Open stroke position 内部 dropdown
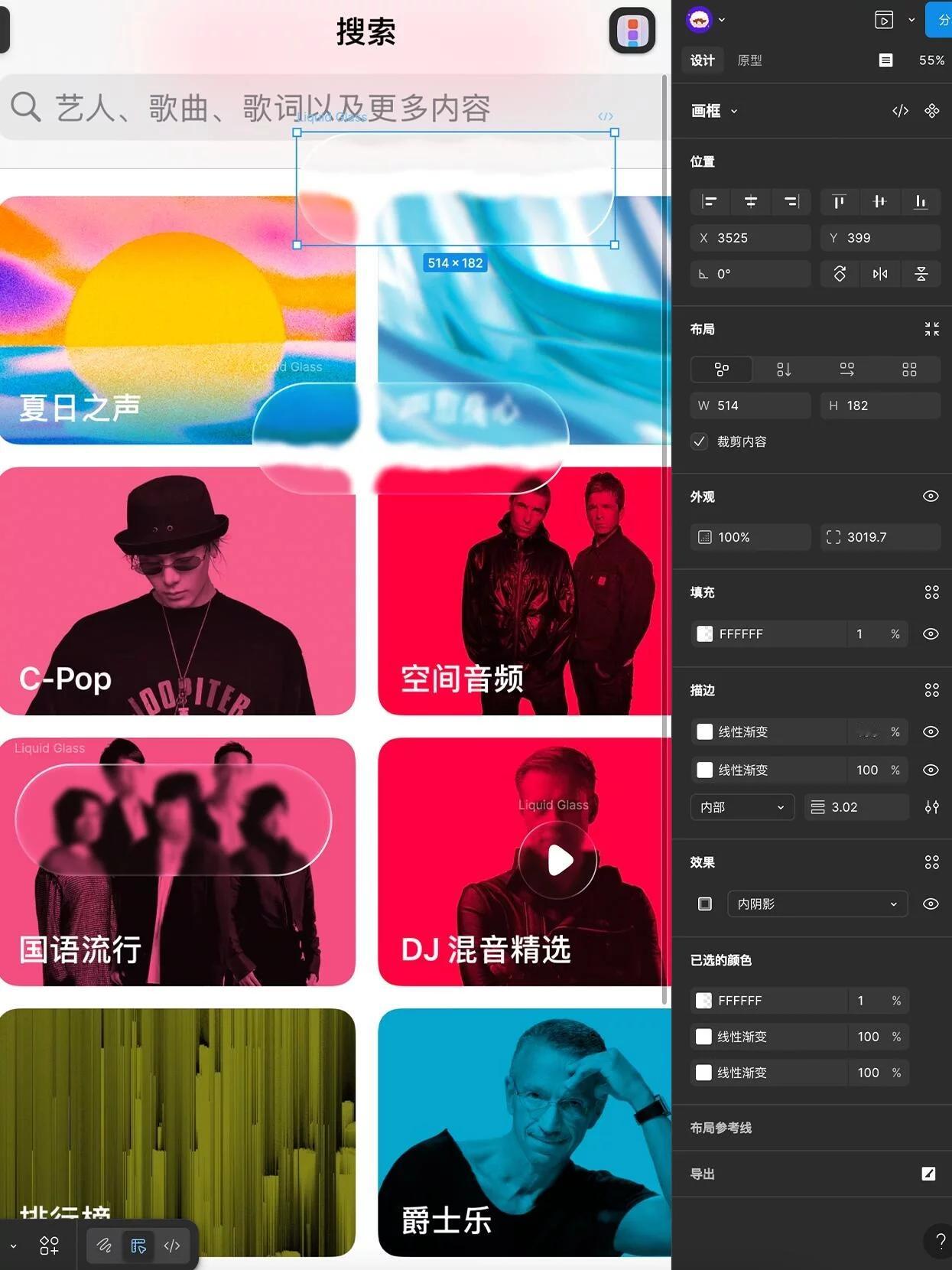Viewport: 952px width, 1270px height. (742, 807)
